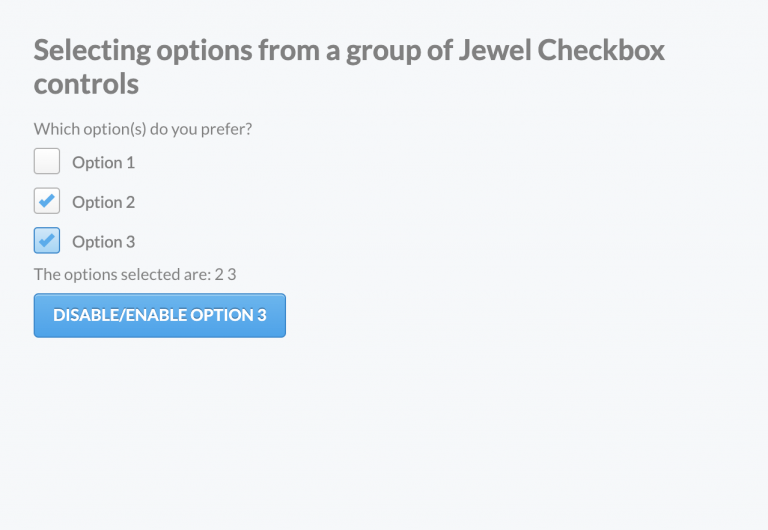Image resolution: width=768 pixels, height=530 pixels.
Task: Click the word "Selecting" in the heading
Action: [x=93, y=50]
